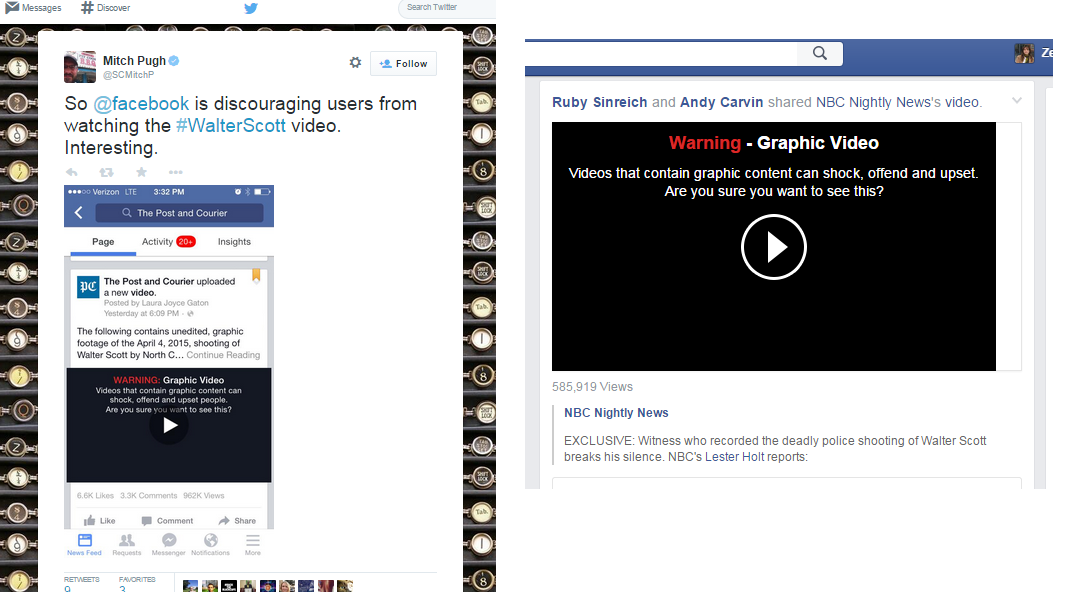Click the 585,919 Views count
This screenshot has width=1077, height=592.
pyautogui.click(x=592, y=387)
